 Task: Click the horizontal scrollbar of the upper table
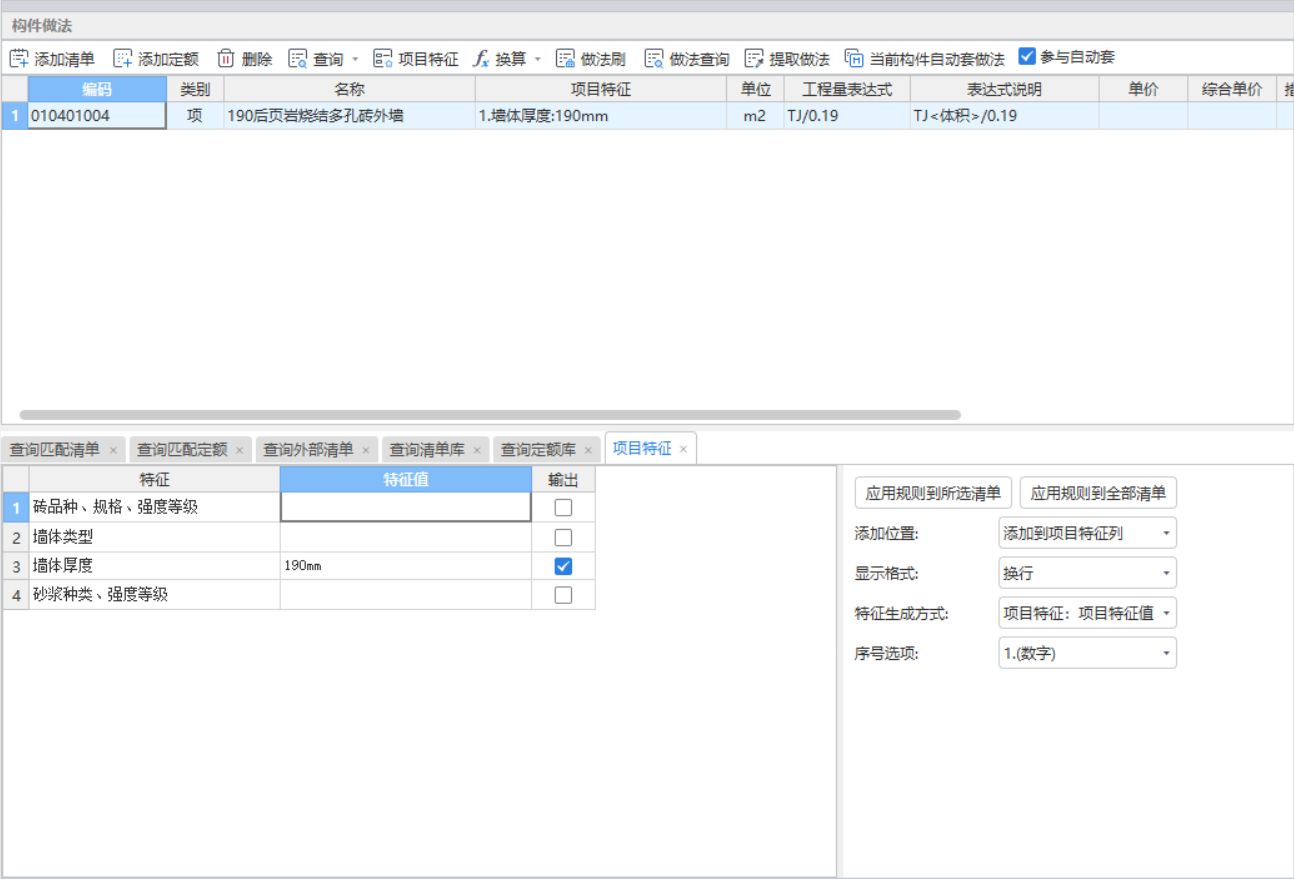pyautogui.click(x=490, y=414)
